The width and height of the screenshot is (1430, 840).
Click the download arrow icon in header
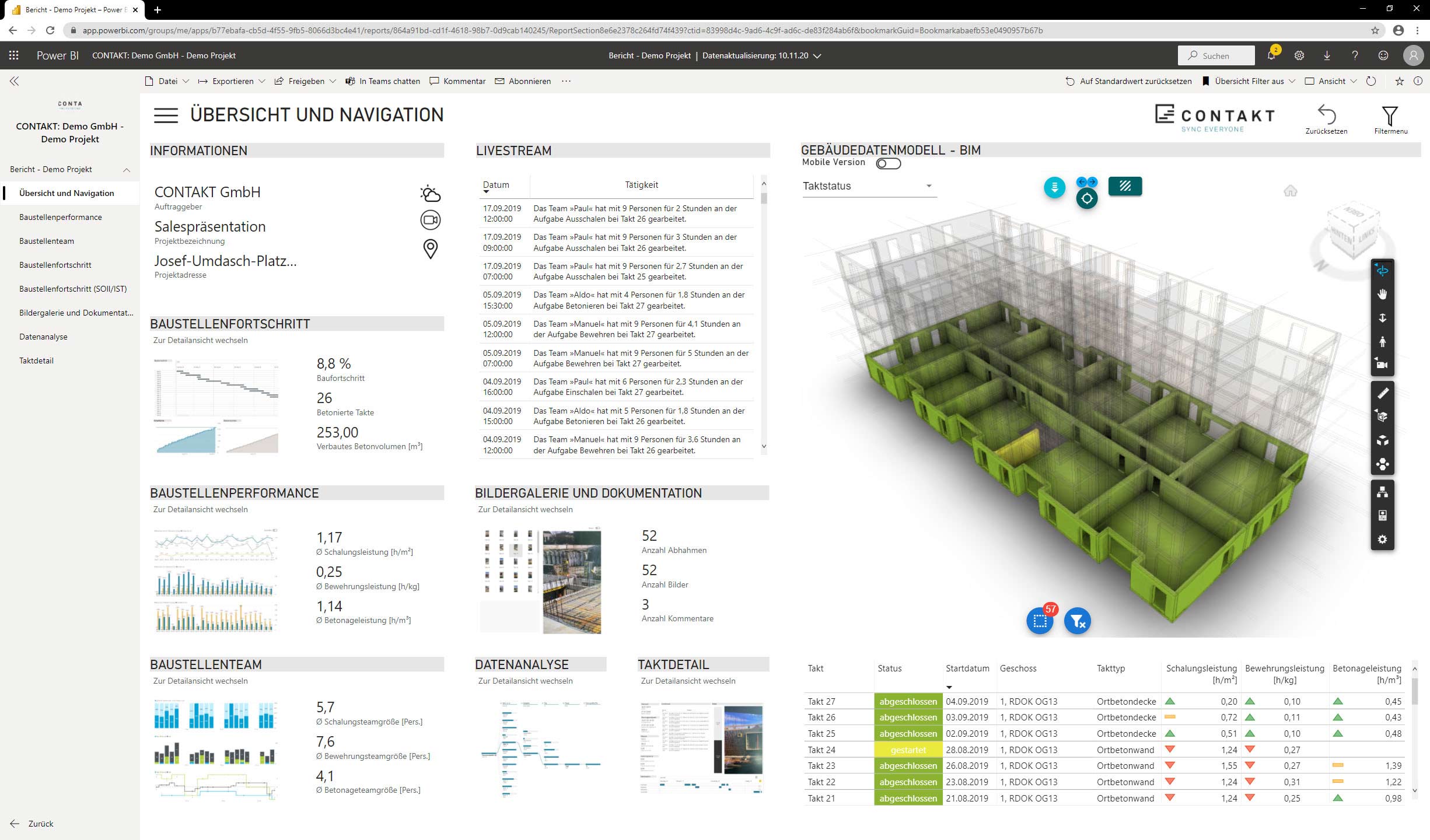[1327, 55]
